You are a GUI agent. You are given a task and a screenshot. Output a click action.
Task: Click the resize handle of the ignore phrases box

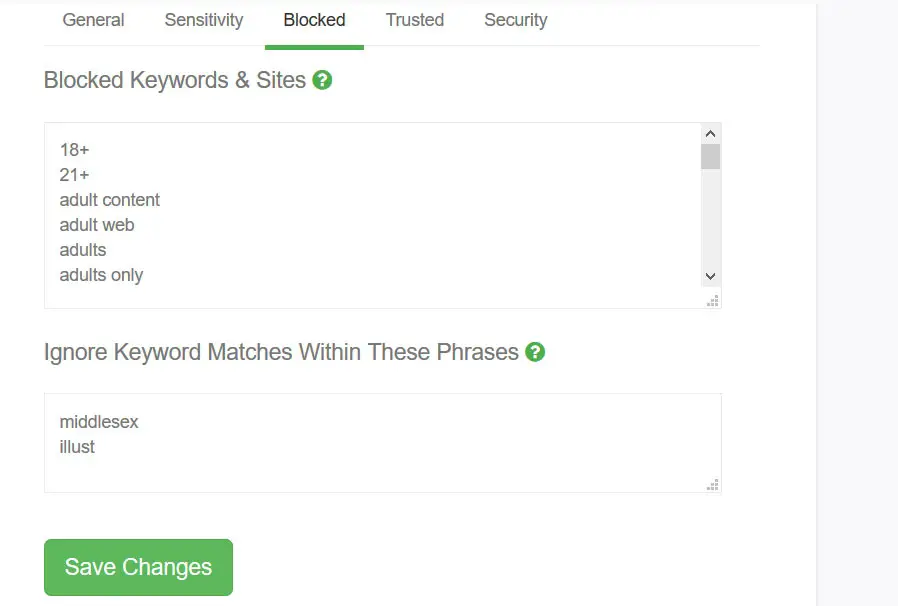click(x=713, y=485)
